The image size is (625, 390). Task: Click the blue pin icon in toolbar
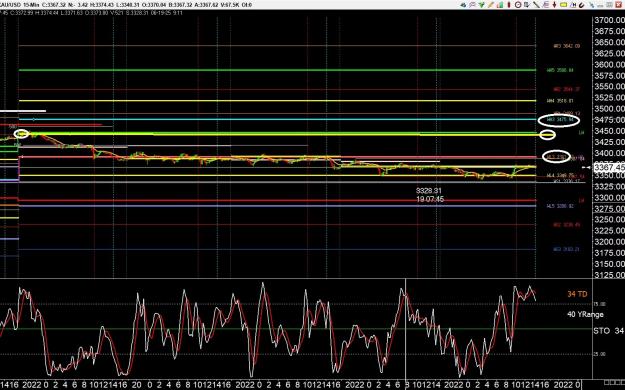(x=592, y=5)
